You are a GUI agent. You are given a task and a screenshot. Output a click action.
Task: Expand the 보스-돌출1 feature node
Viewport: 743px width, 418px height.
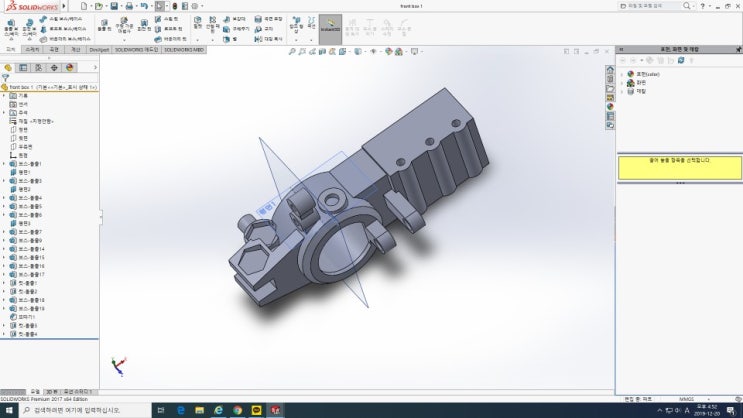point(4,164)
